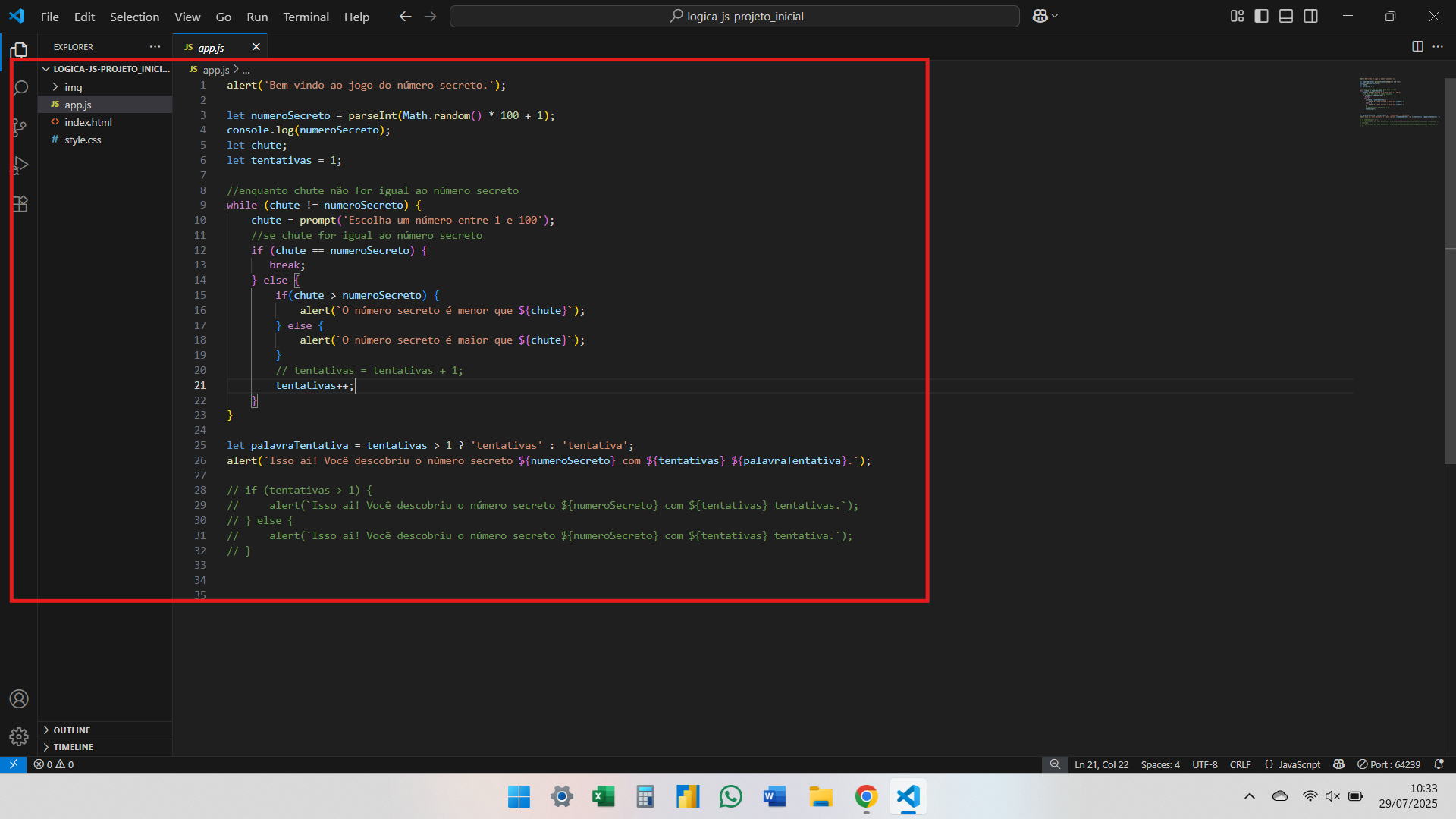Open the Selection menu
The width and height of the screenshot is (1456, 819).
[134, 17]
